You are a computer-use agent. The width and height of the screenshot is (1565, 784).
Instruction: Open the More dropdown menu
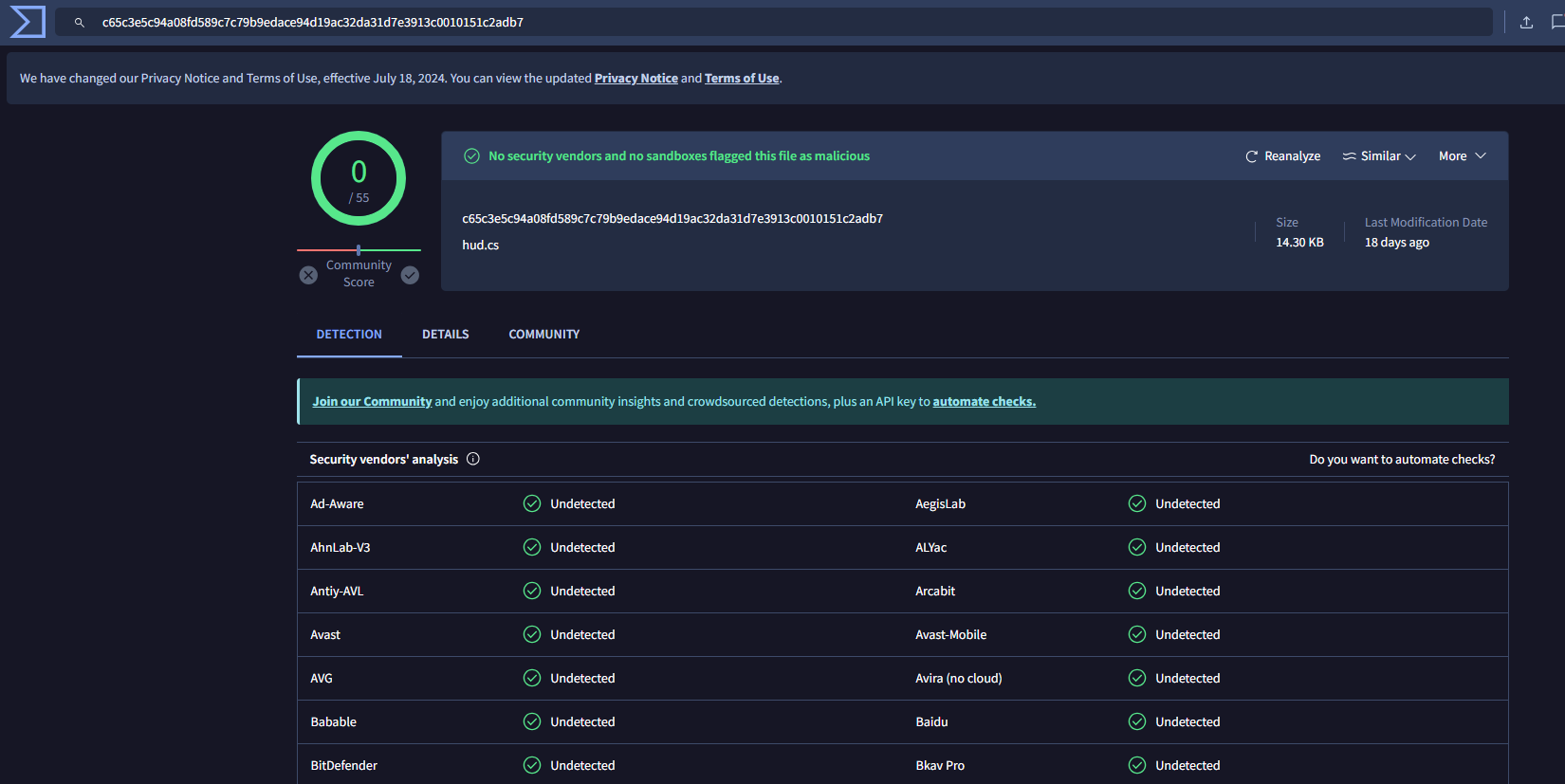click(1462, 156)
